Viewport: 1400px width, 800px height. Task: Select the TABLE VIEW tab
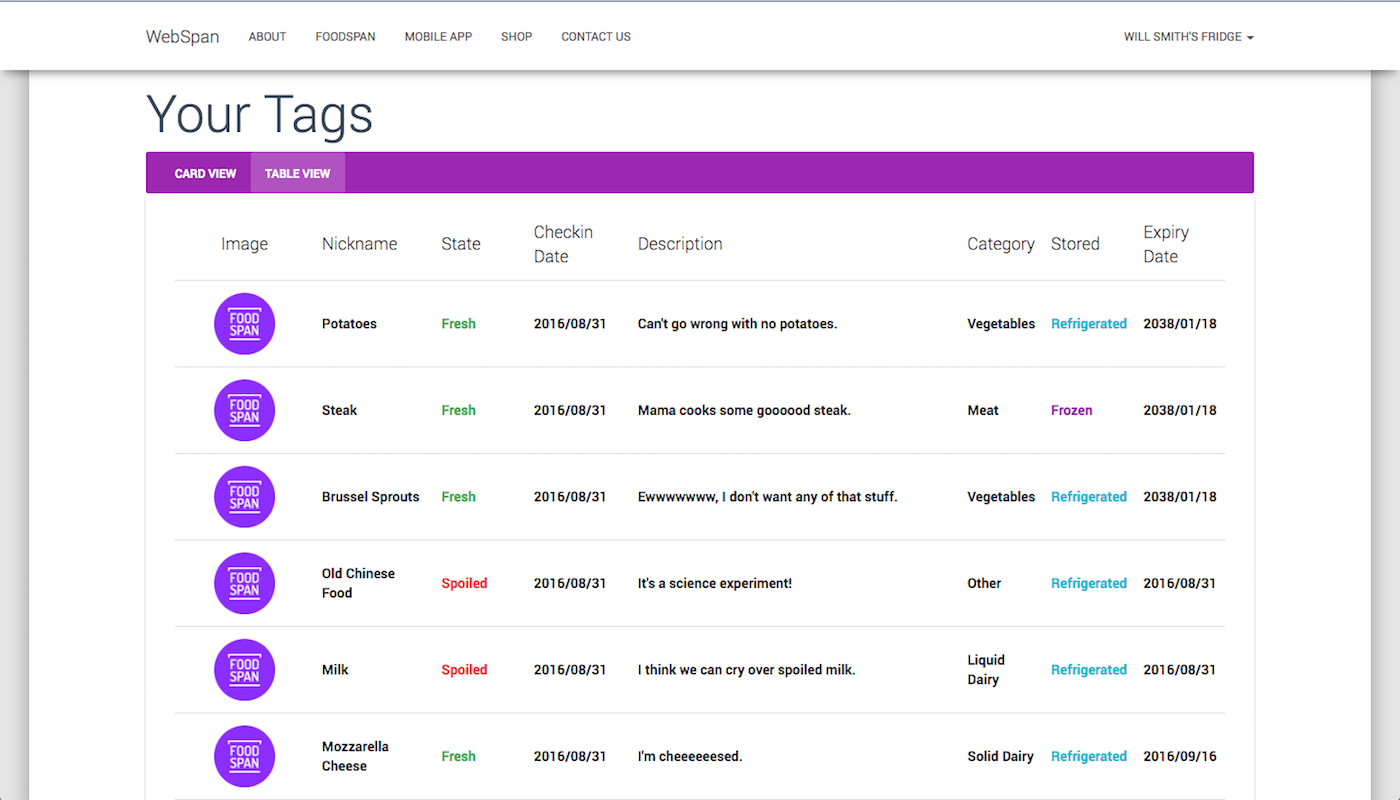tap(297, 173)
